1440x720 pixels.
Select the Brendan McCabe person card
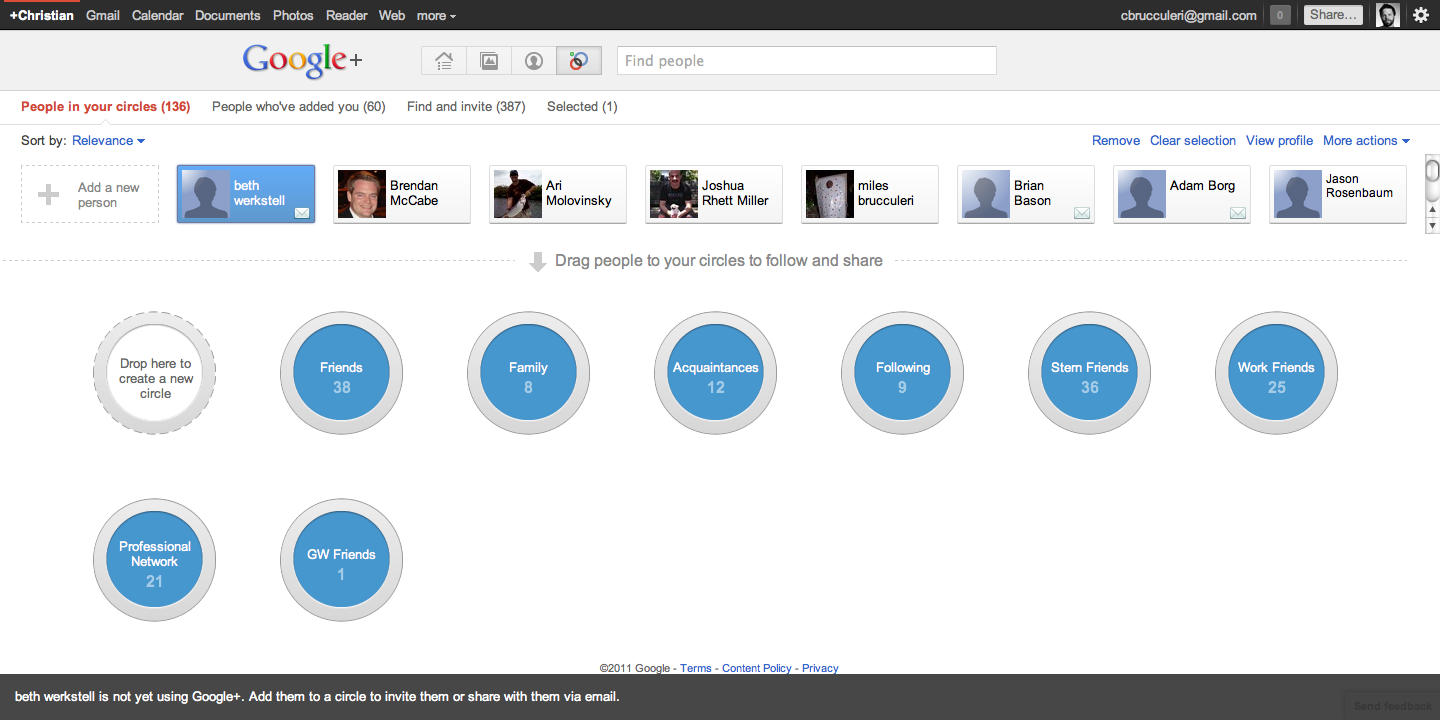(402, 194)
